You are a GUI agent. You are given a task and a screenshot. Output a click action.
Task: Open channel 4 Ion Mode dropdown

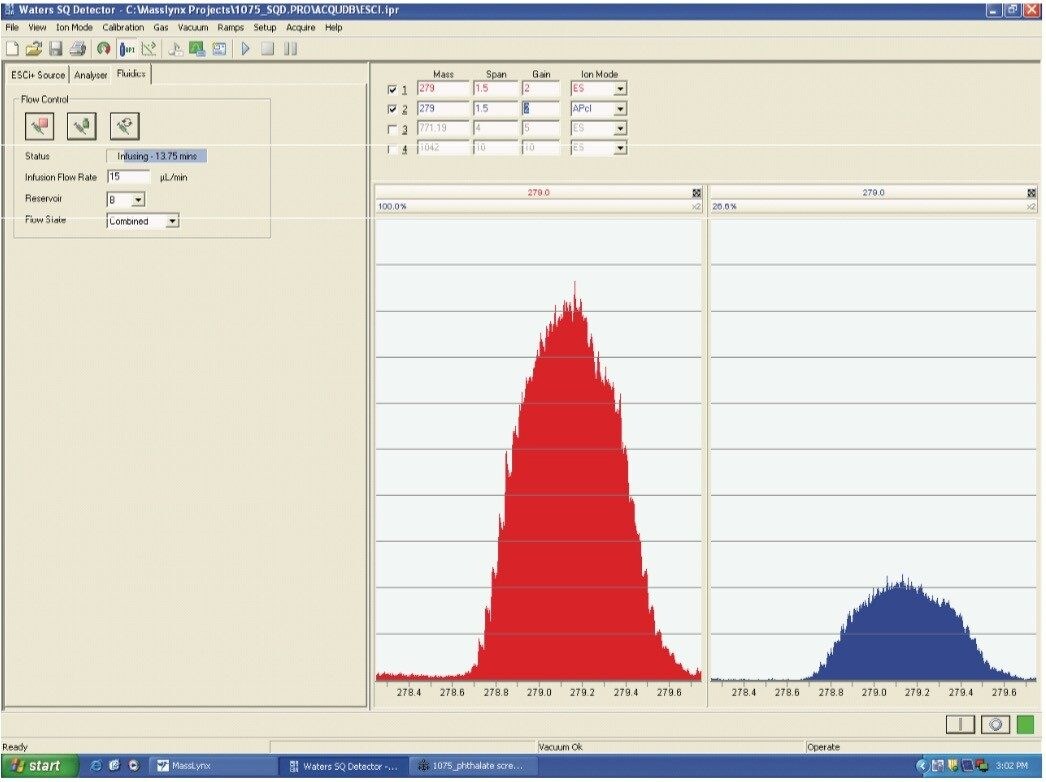point(620,148)
